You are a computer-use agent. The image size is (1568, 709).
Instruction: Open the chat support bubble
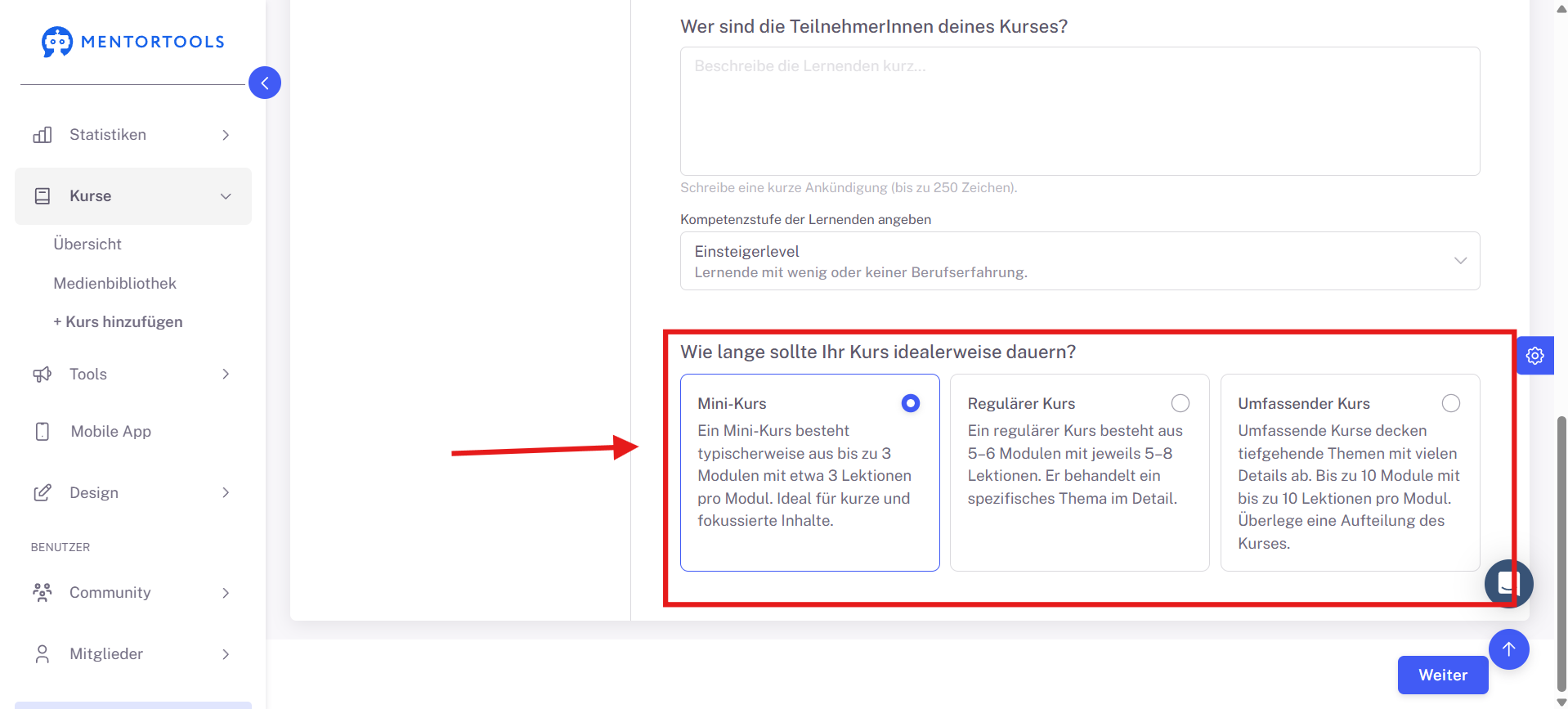(x=1508, y=583)
